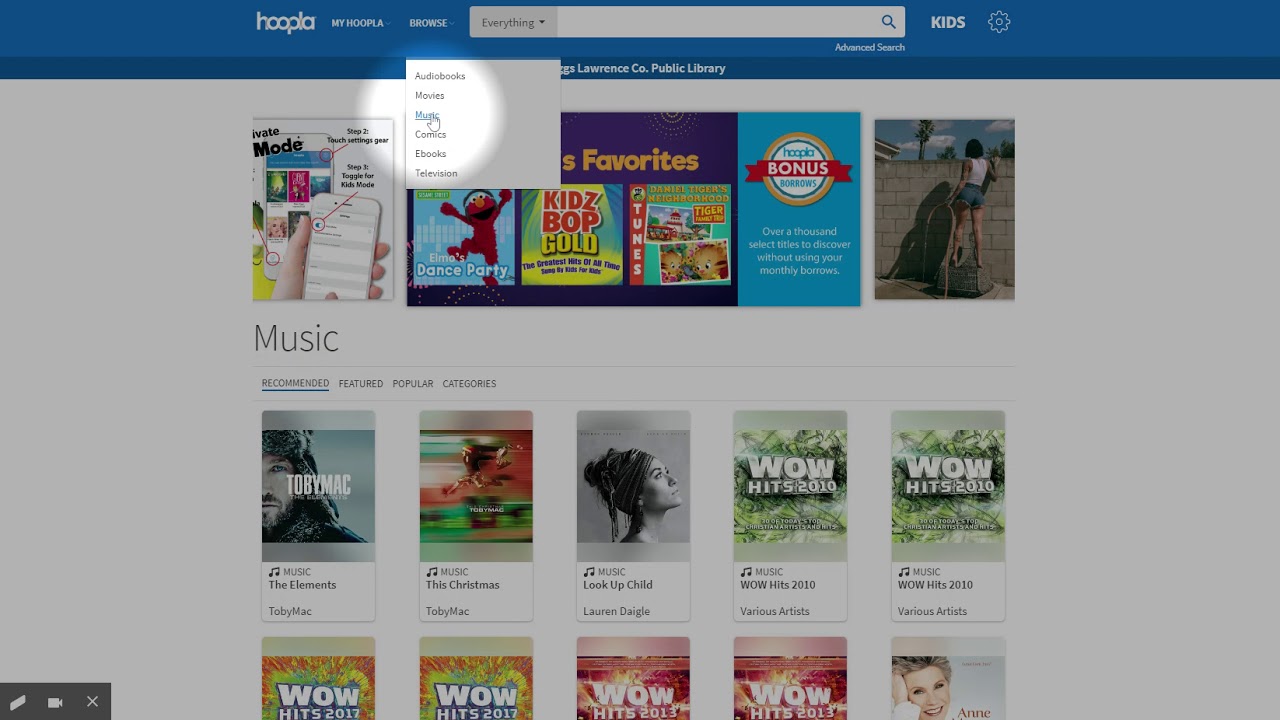The width and height of the screenshot is (1280, 720).
Task: Switch to the Featured tab
Action: click(361, 383)
